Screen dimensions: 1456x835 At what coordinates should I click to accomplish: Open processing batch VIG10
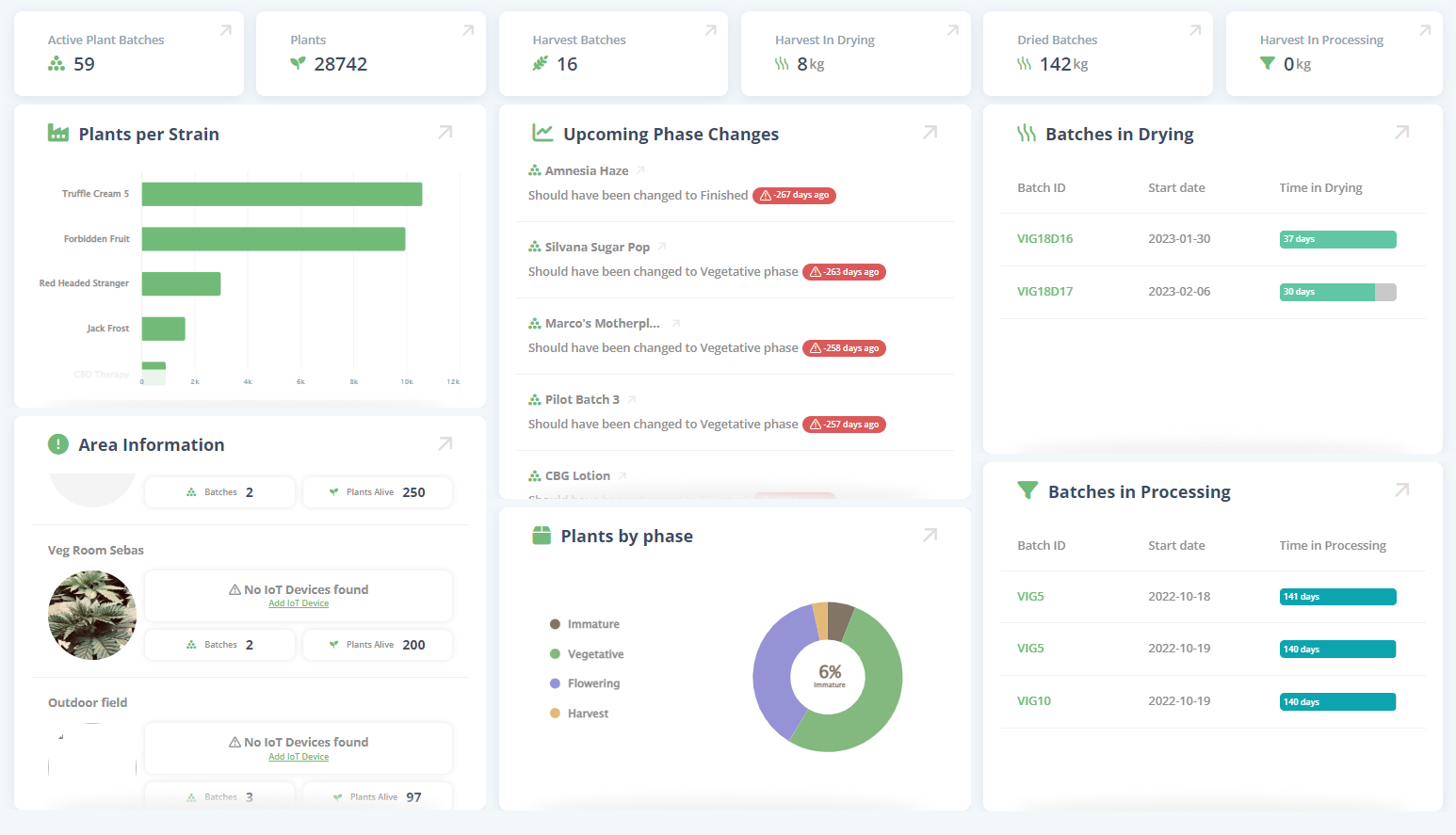pos(1033,701)
